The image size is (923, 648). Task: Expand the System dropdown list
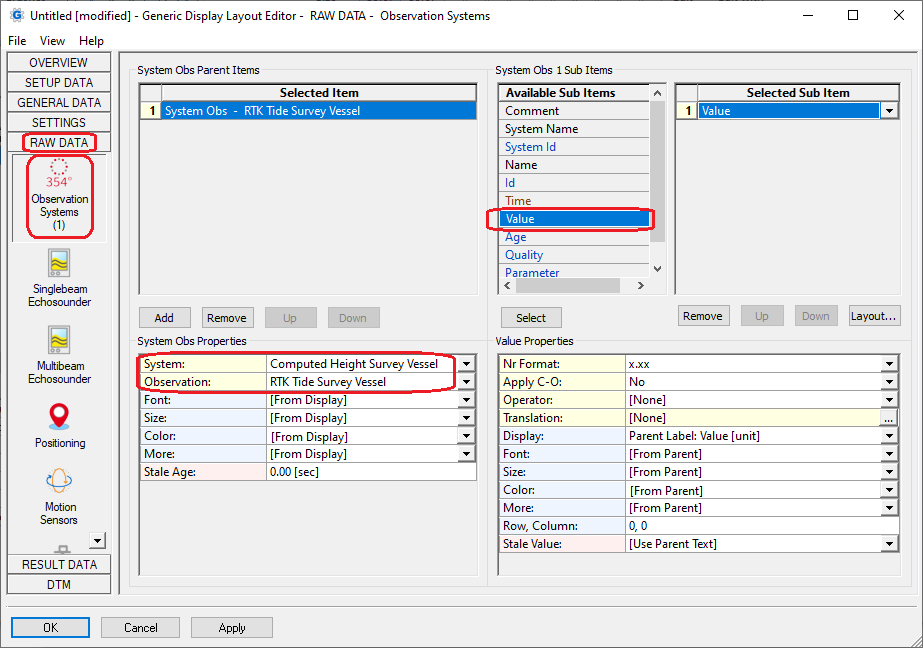click(466, 365)
